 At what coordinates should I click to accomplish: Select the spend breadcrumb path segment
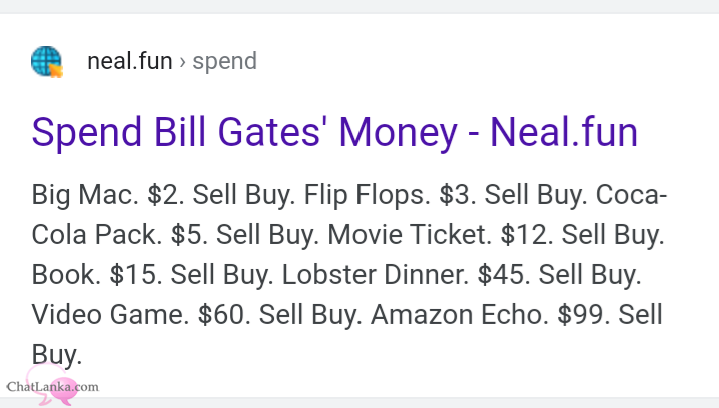[x=224, y=62]
